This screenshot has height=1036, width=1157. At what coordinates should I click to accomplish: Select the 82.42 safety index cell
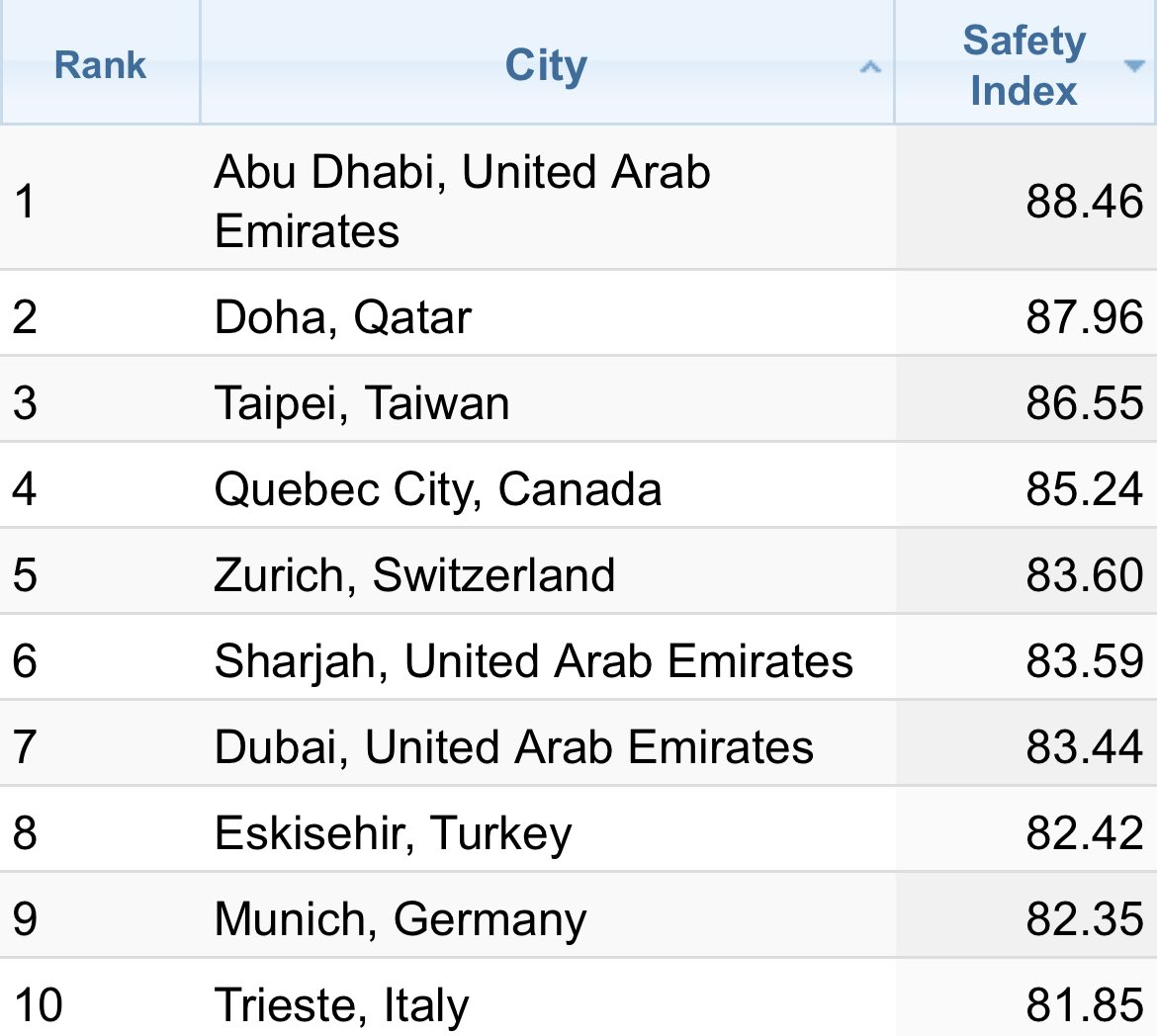click(x=1084, y=833)
